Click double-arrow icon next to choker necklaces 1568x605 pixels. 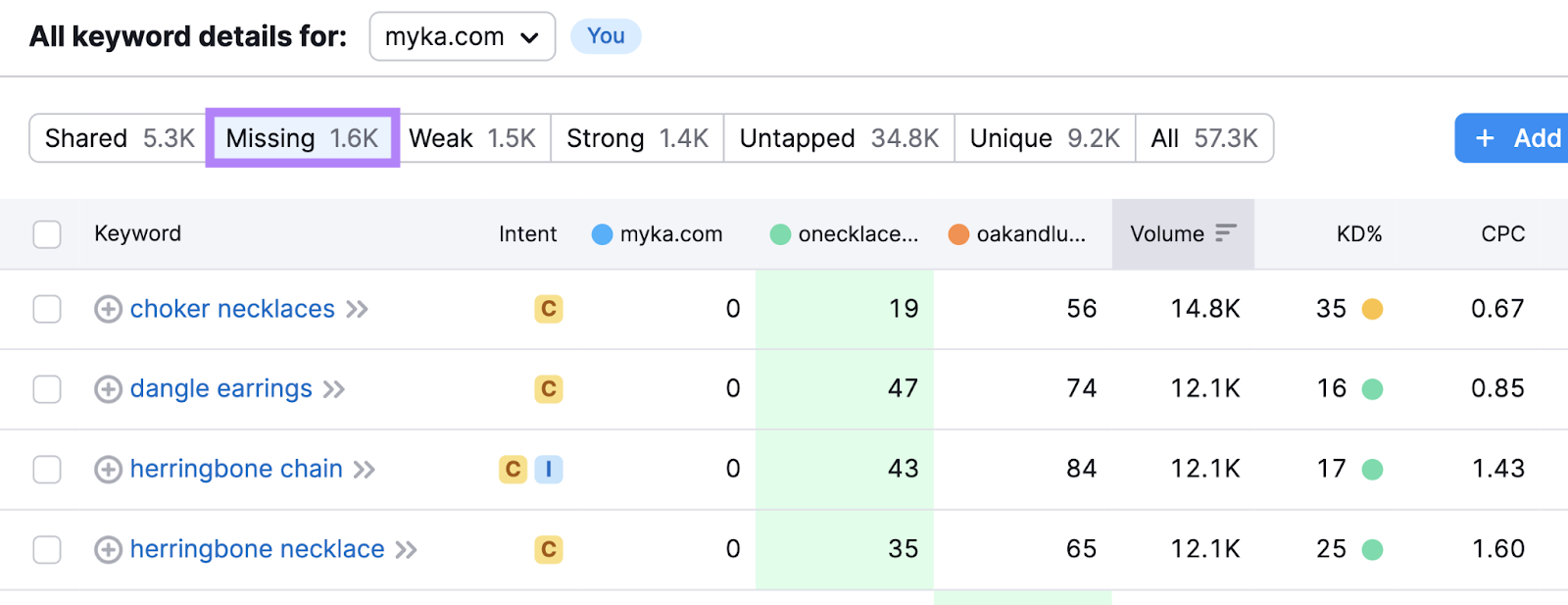(357, 310)
